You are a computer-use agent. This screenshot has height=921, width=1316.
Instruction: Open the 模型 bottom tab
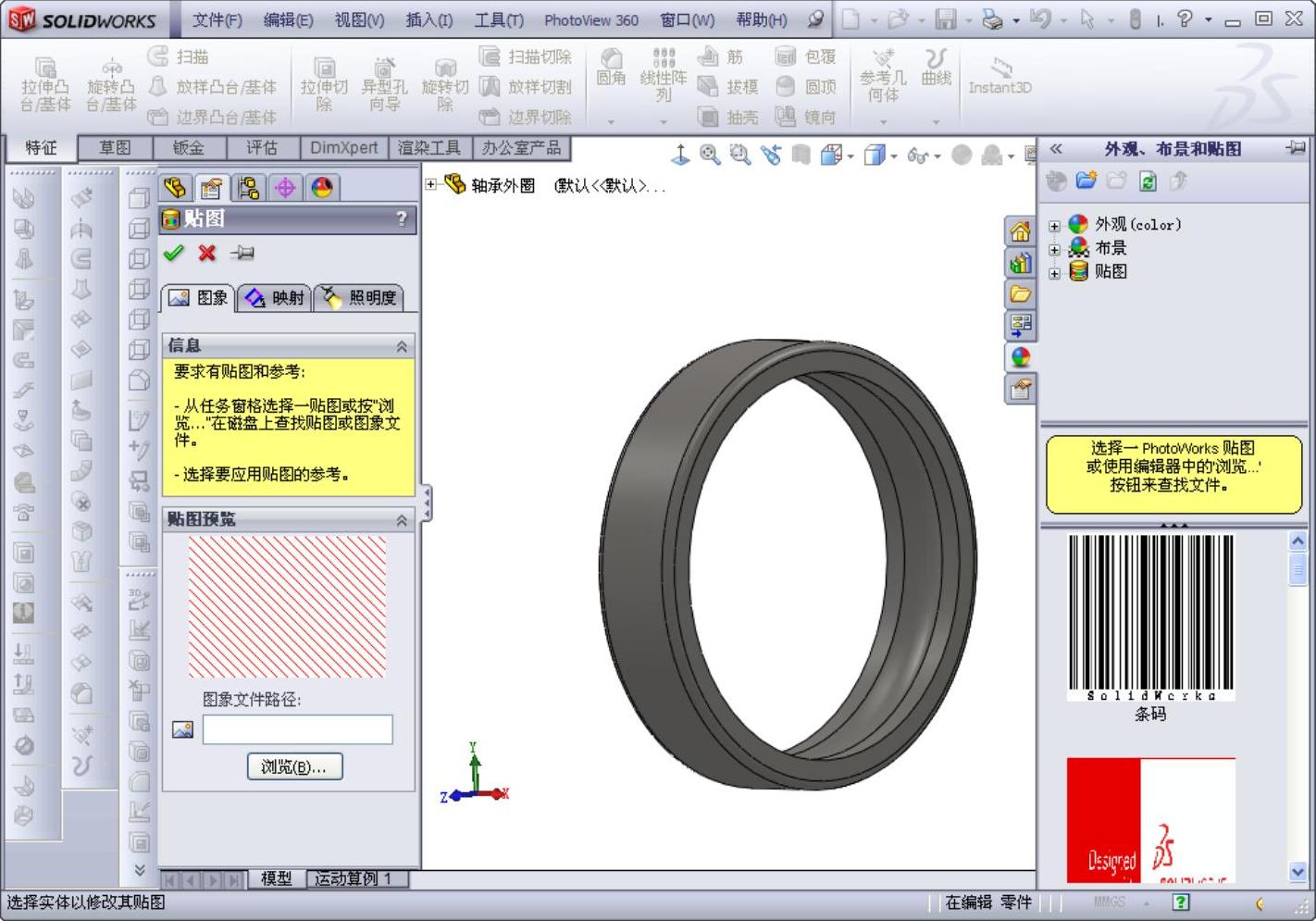click(x=277, y=878)
